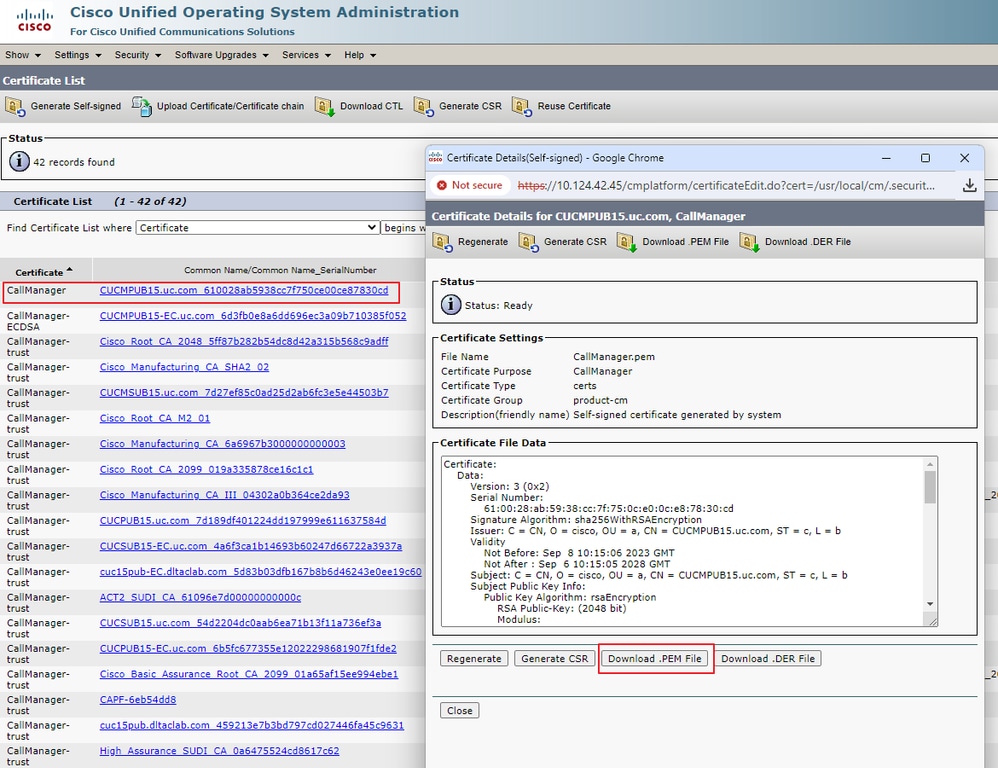The height and width of the screenshot is (768, 998).
Task: Open CUCSUB15.uc.com_54d2204 certificate link
Action: 240,623
